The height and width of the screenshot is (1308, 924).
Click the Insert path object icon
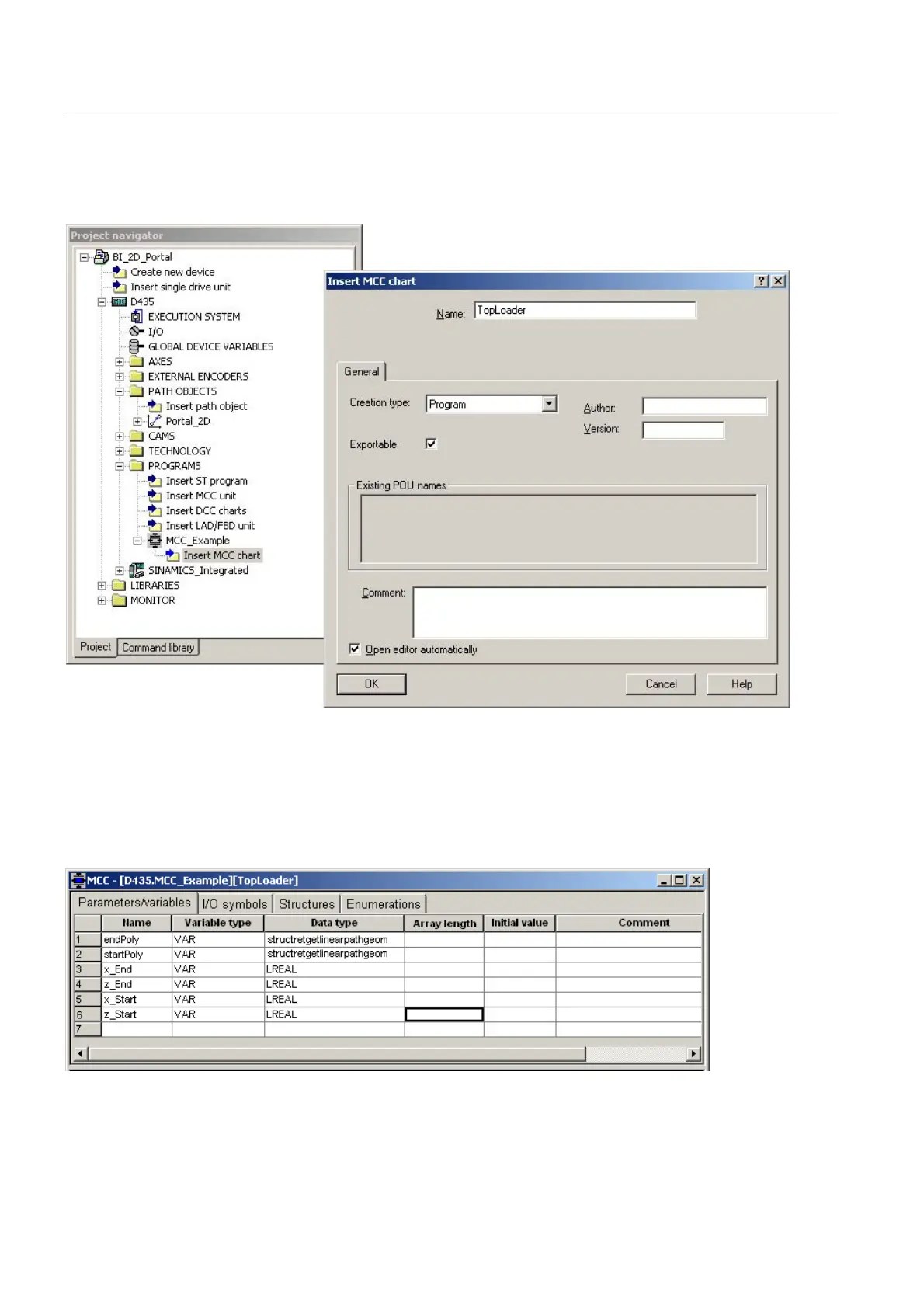(155, 406)
